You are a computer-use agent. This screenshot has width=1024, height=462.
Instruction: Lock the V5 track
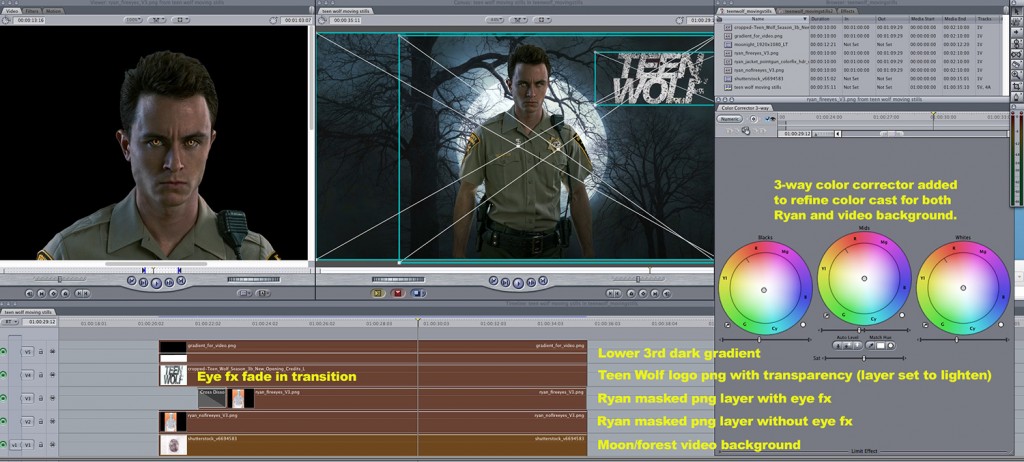click(40, 352)
